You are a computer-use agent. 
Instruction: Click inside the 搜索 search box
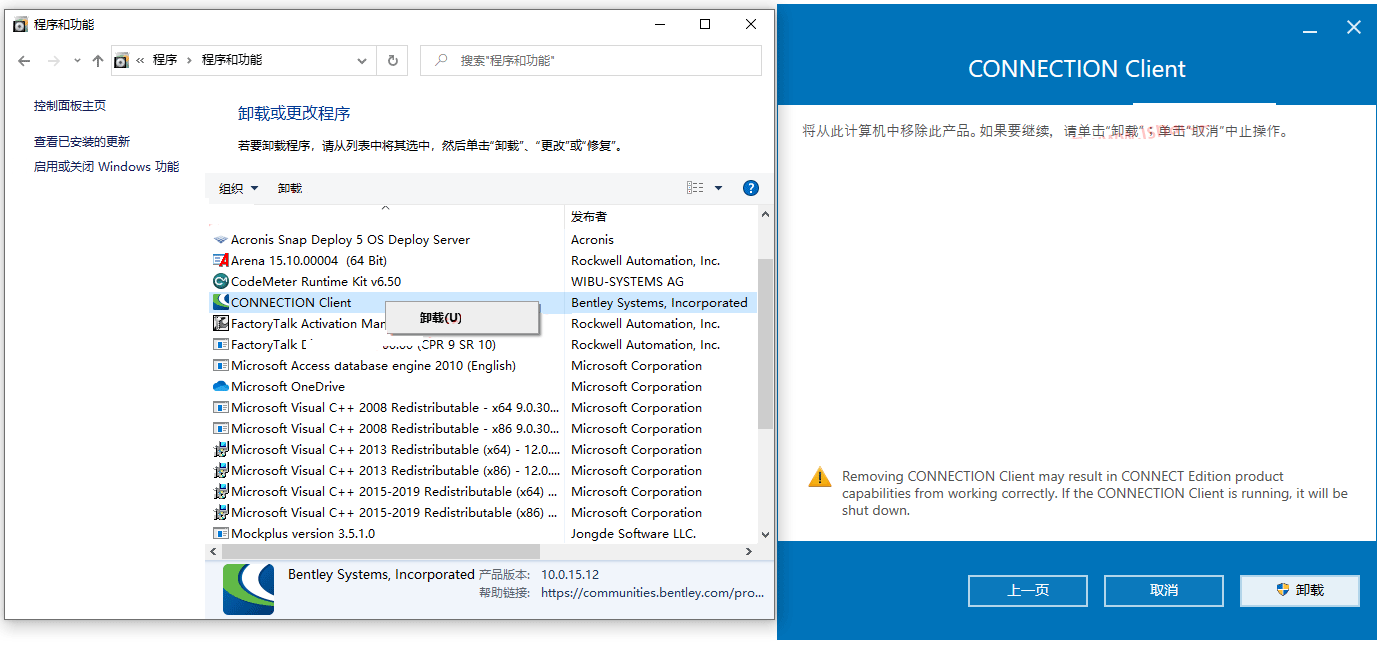pyautogui.click(x=590, y=60)
